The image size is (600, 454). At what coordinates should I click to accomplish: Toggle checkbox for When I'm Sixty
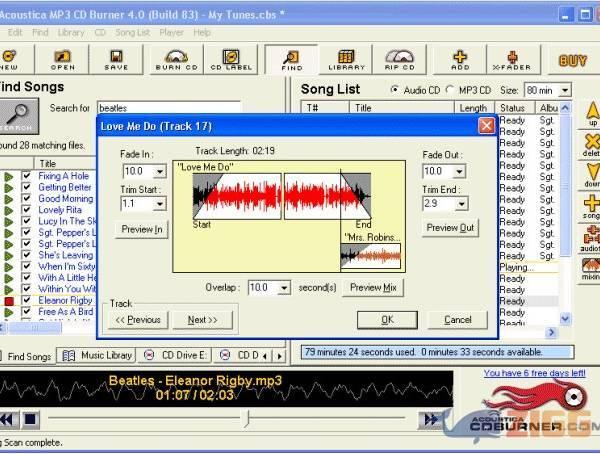tap(26, 266)
